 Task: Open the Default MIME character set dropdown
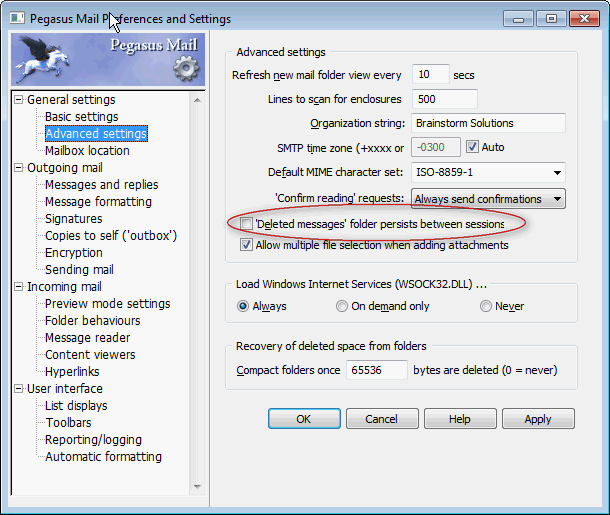pos(556,172)
